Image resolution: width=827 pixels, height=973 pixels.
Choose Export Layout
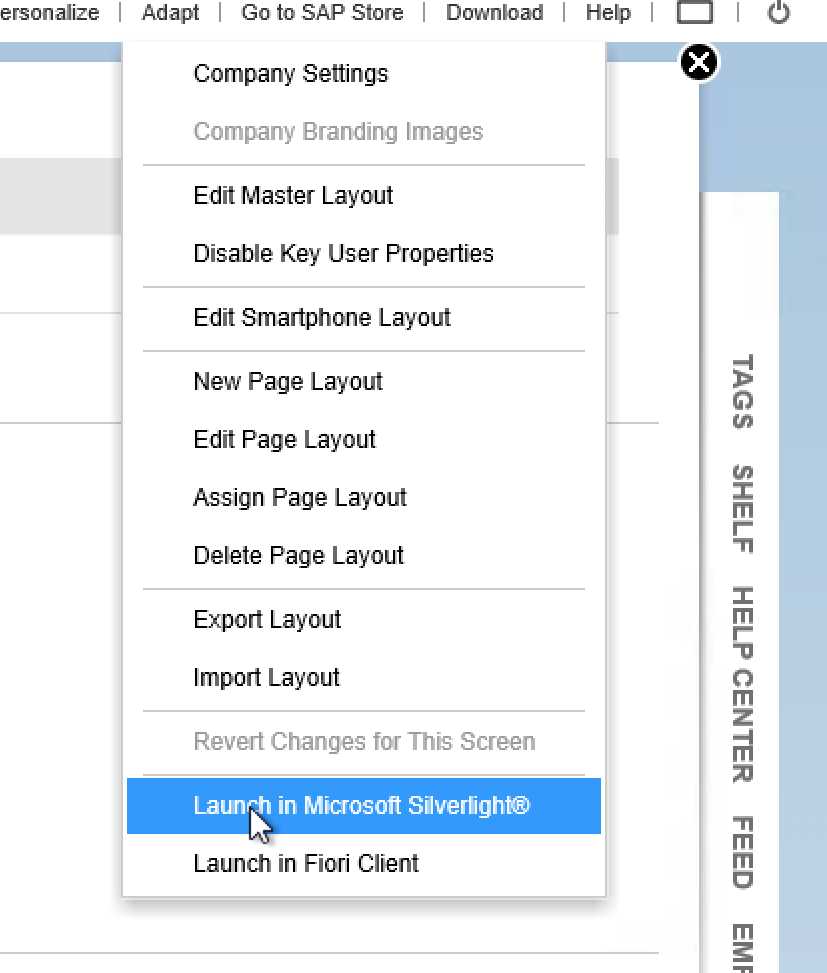[267, 620]
